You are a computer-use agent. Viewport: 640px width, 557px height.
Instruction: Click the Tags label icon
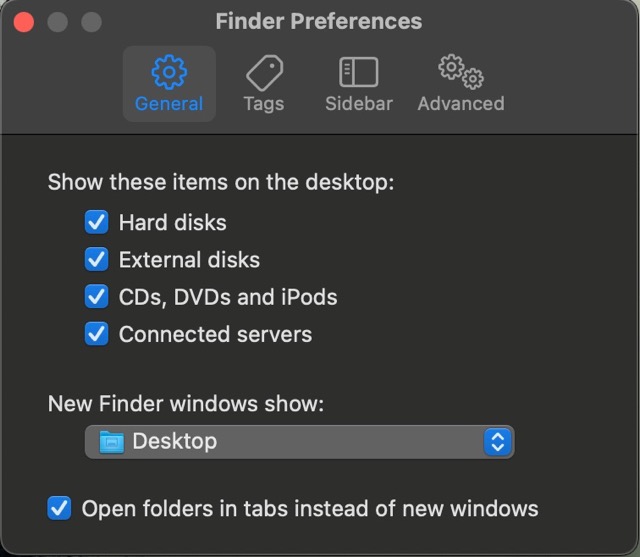click(263, 71)
